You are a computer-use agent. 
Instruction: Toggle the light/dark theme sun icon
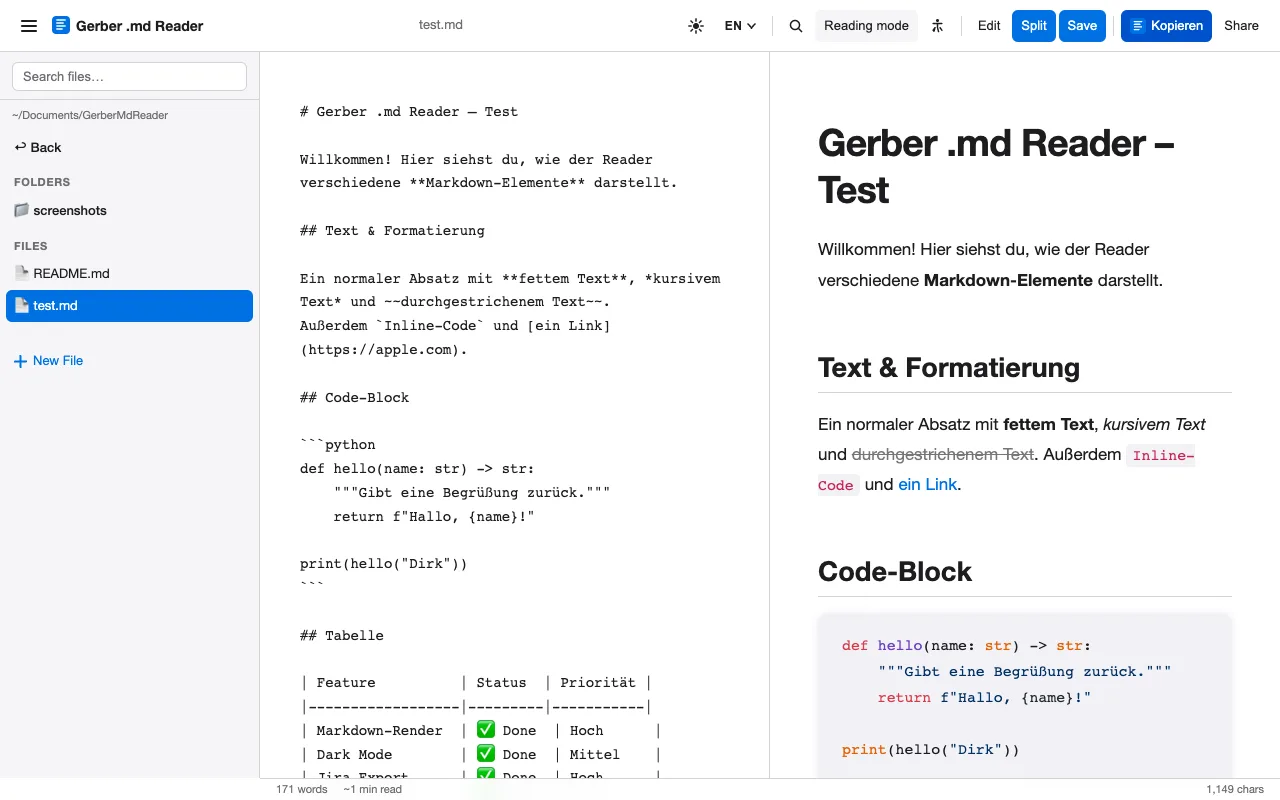696,26
